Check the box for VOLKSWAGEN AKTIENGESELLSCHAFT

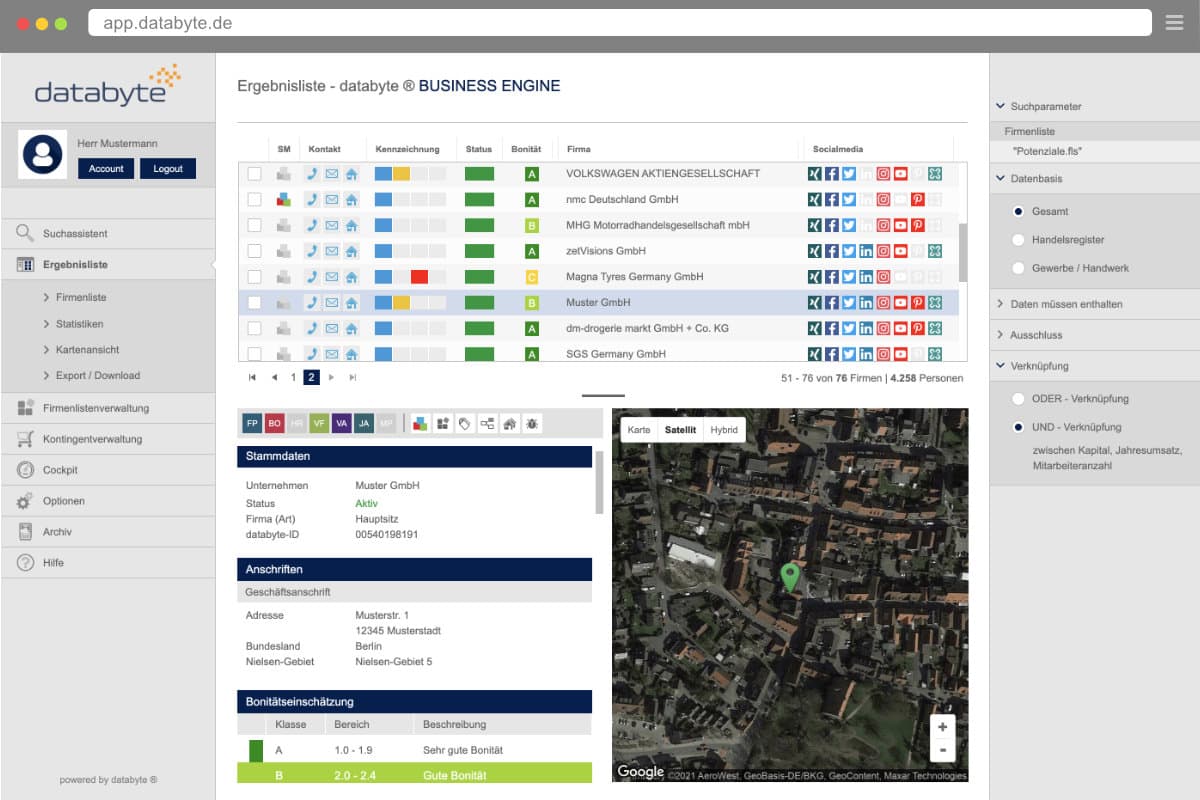click(x=254, y=173)
